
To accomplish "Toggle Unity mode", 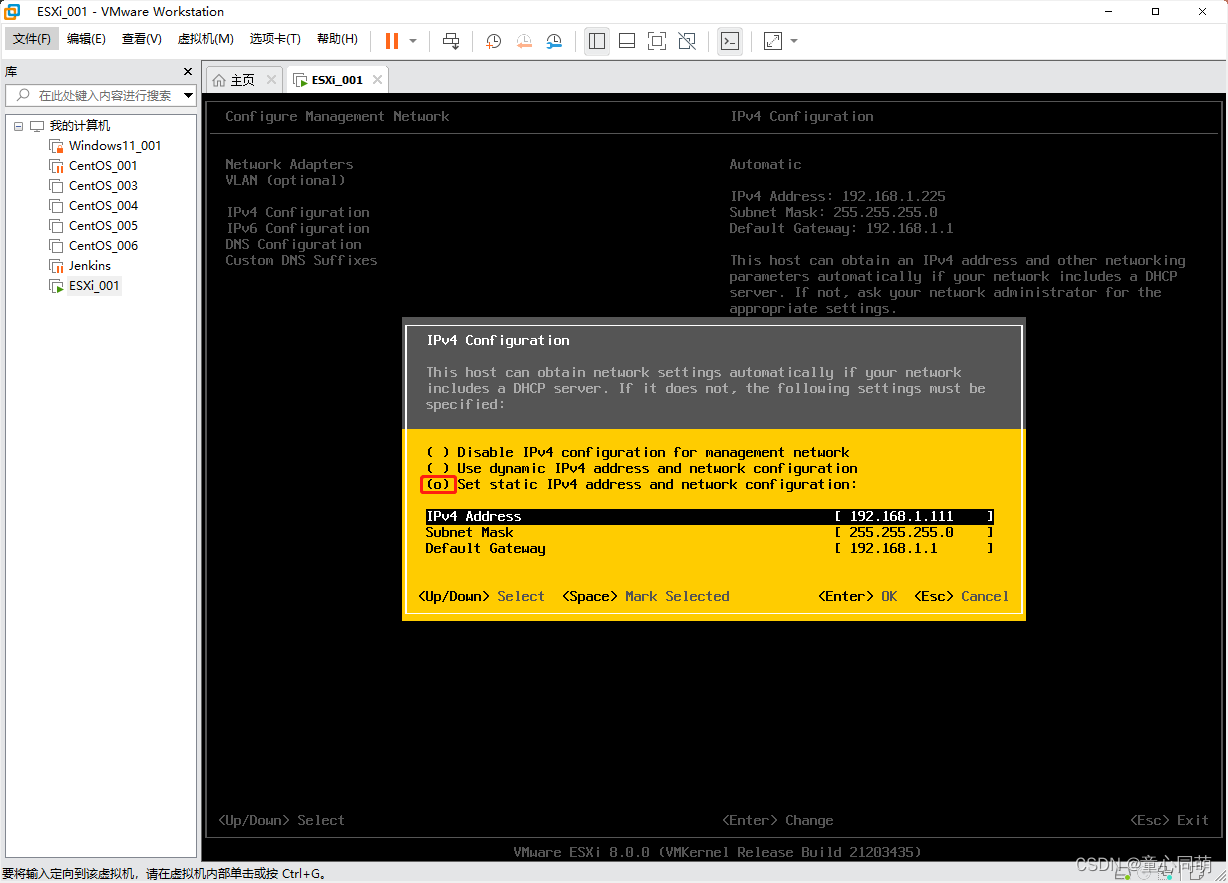I will [687, 41].
